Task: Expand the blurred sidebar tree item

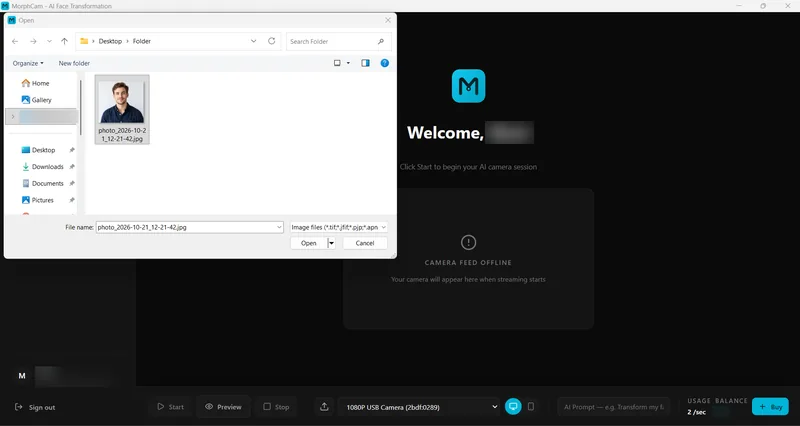Action: [x=13, y=116]
